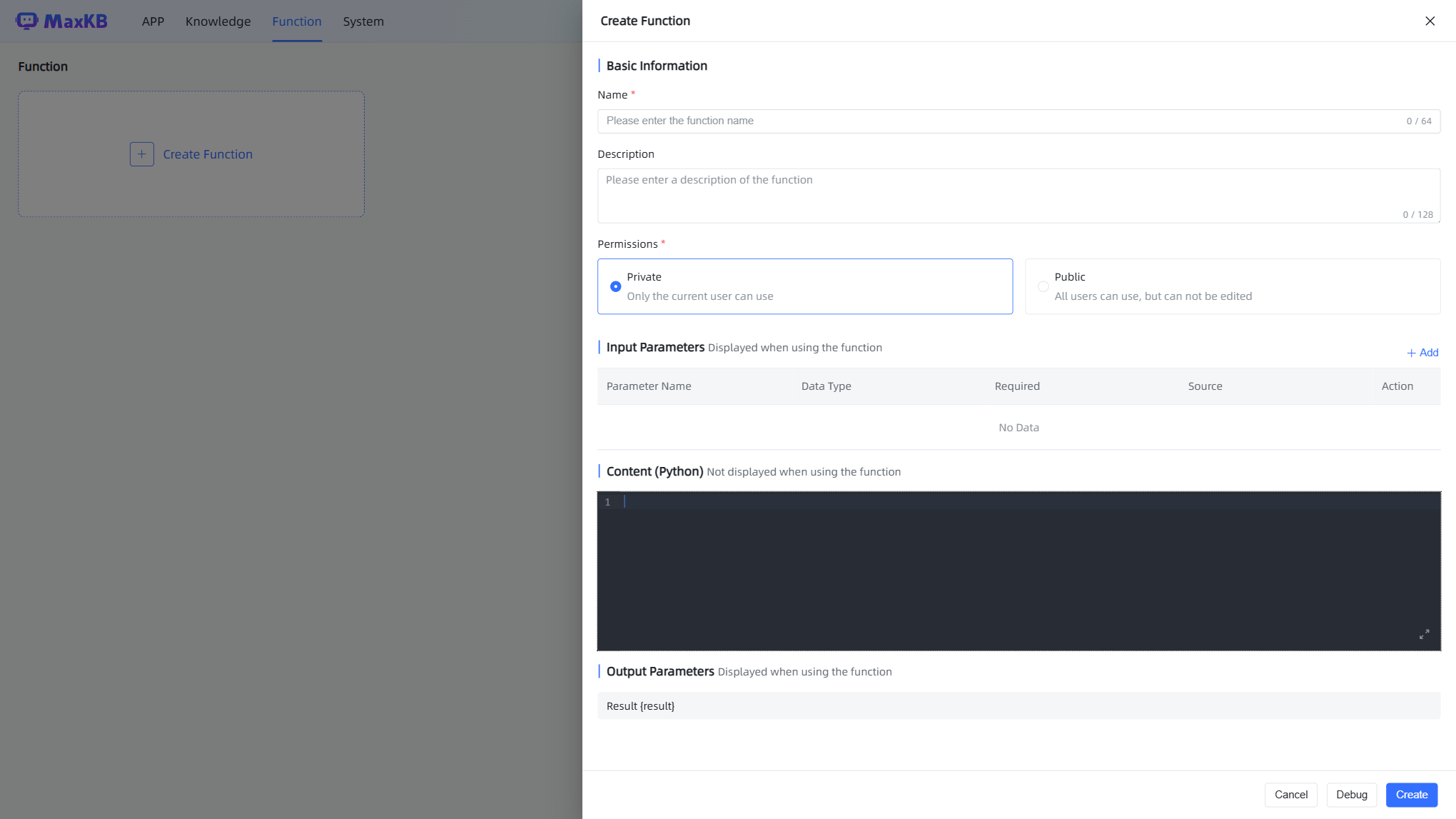
Task: Focus the function Name input field
Action: [999, 121]
